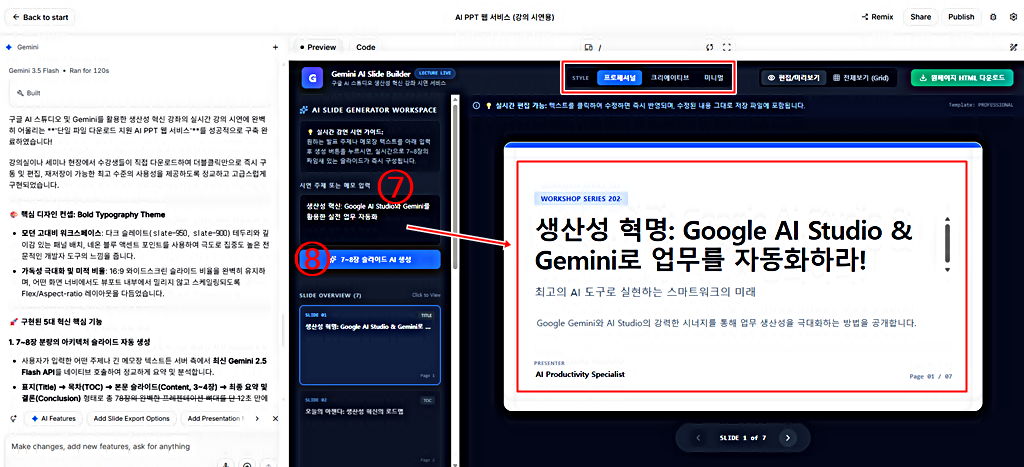Switch to the Preview tab
This screenshot has height=467, width=1024.
click(317, 47)
